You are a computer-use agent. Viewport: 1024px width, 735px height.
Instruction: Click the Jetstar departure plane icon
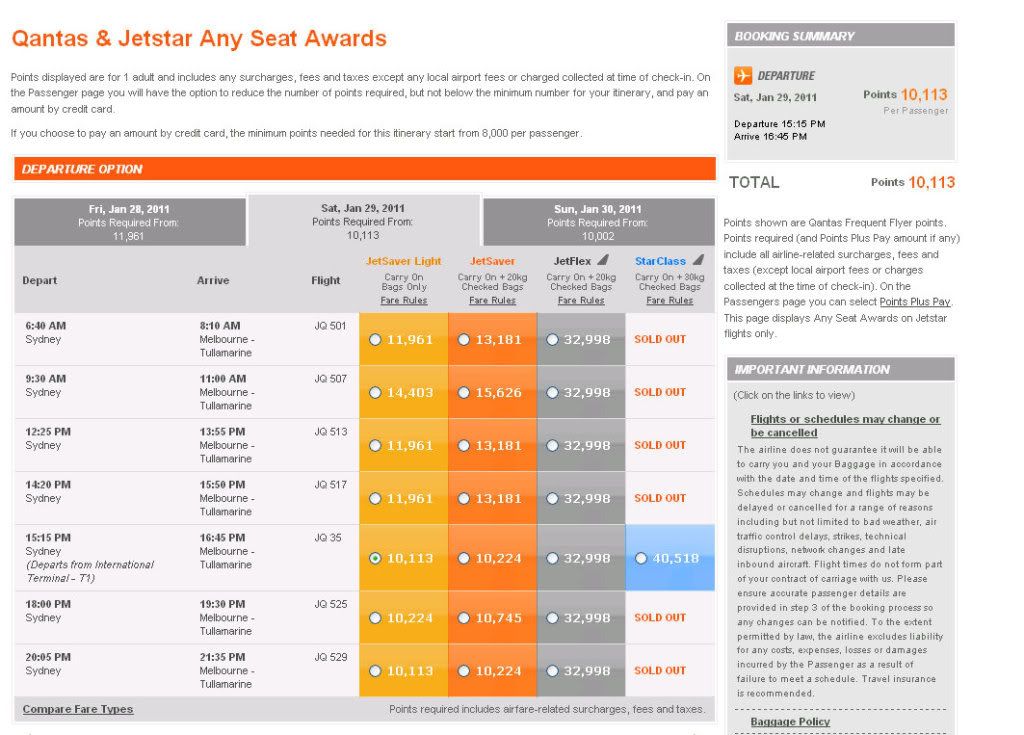coord(743,75)
